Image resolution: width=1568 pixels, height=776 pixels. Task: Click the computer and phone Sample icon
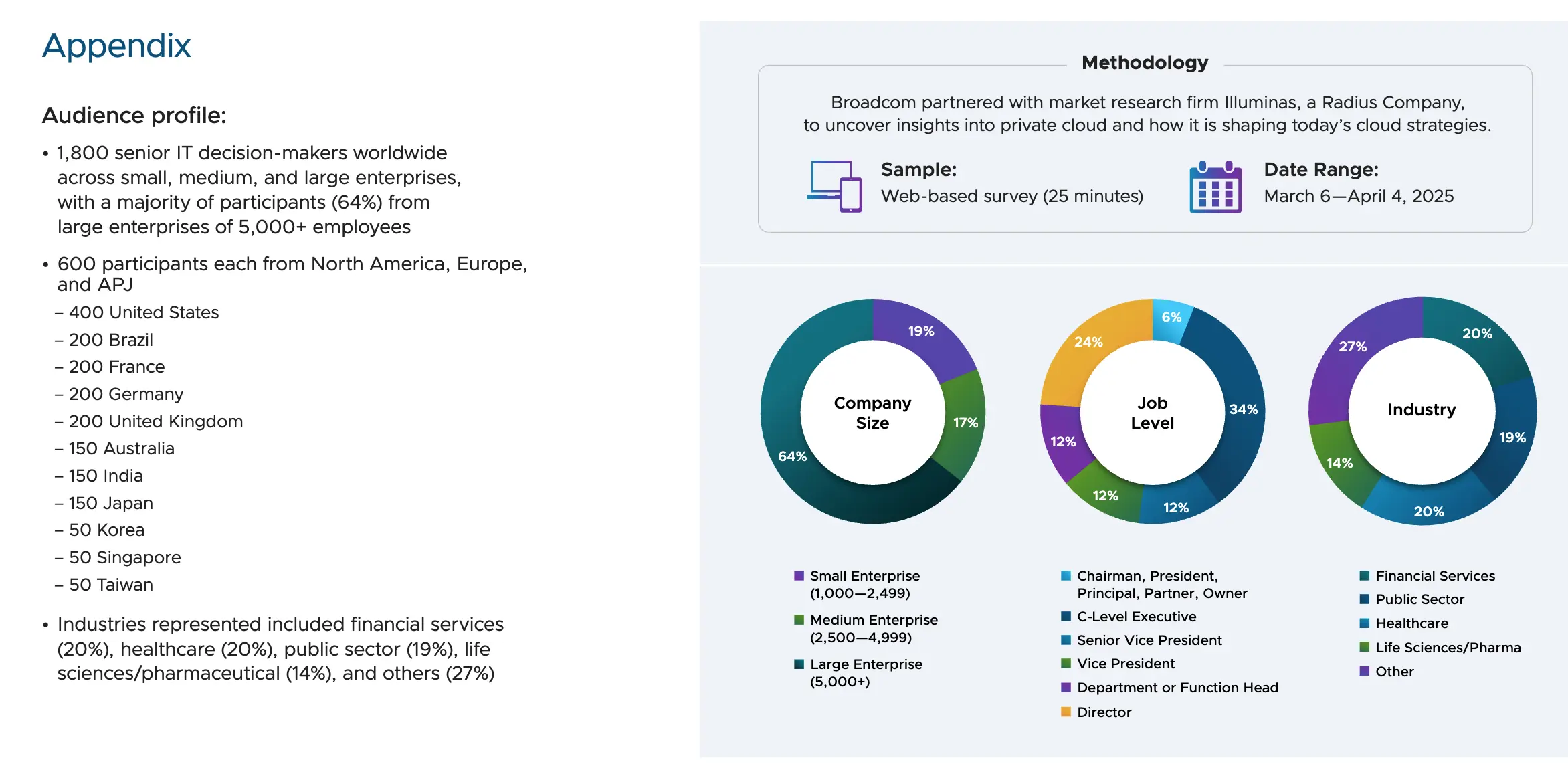click(x=834, y=186)
